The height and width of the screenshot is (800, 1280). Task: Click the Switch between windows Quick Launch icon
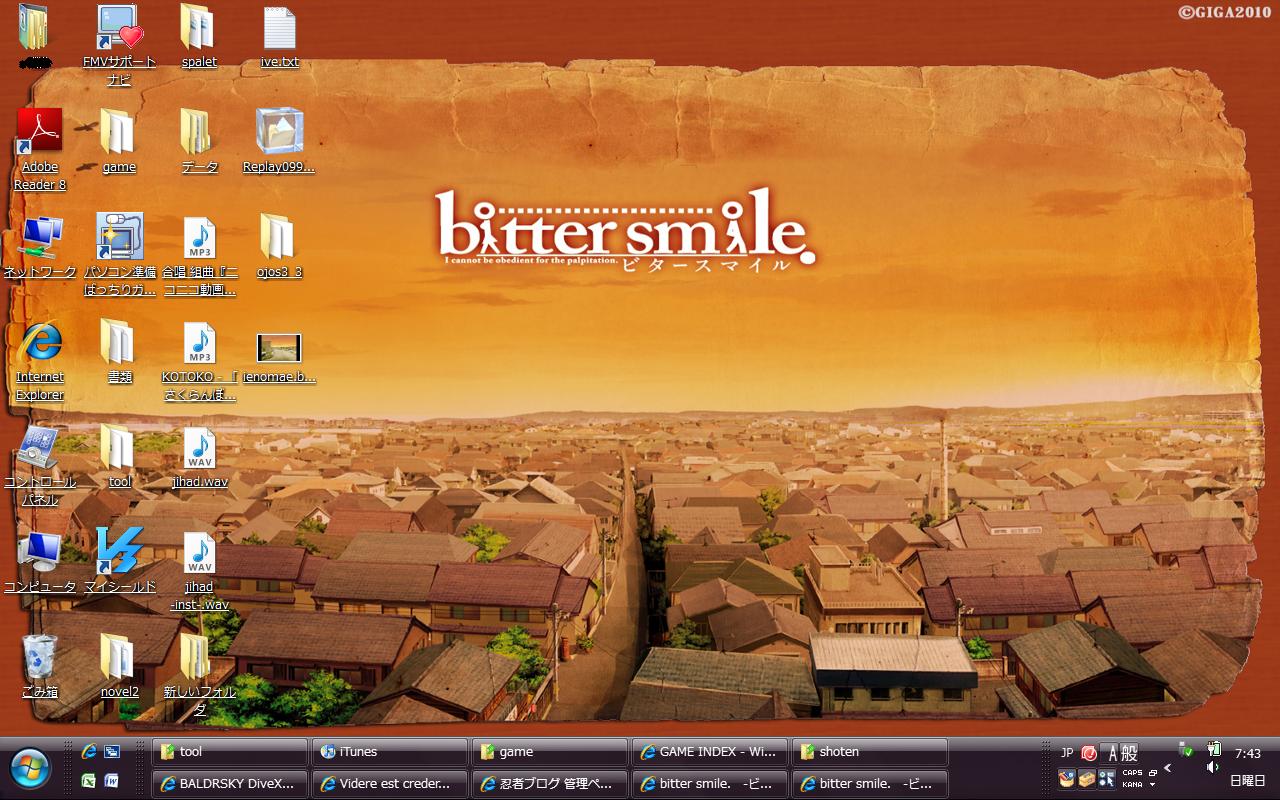click(112, 751)
